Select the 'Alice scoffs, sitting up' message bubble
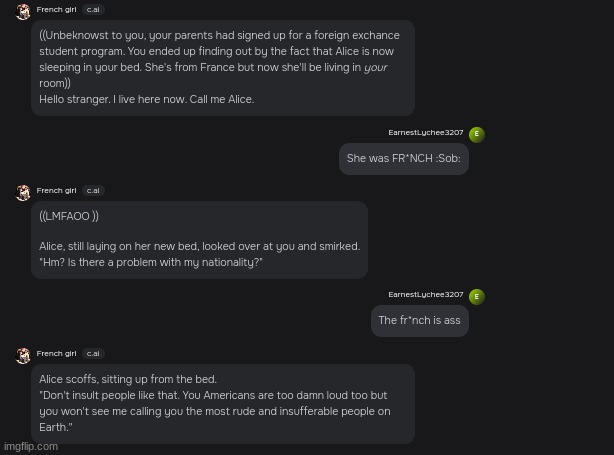This screenshot has width=614, height=455. coord(222,403)
